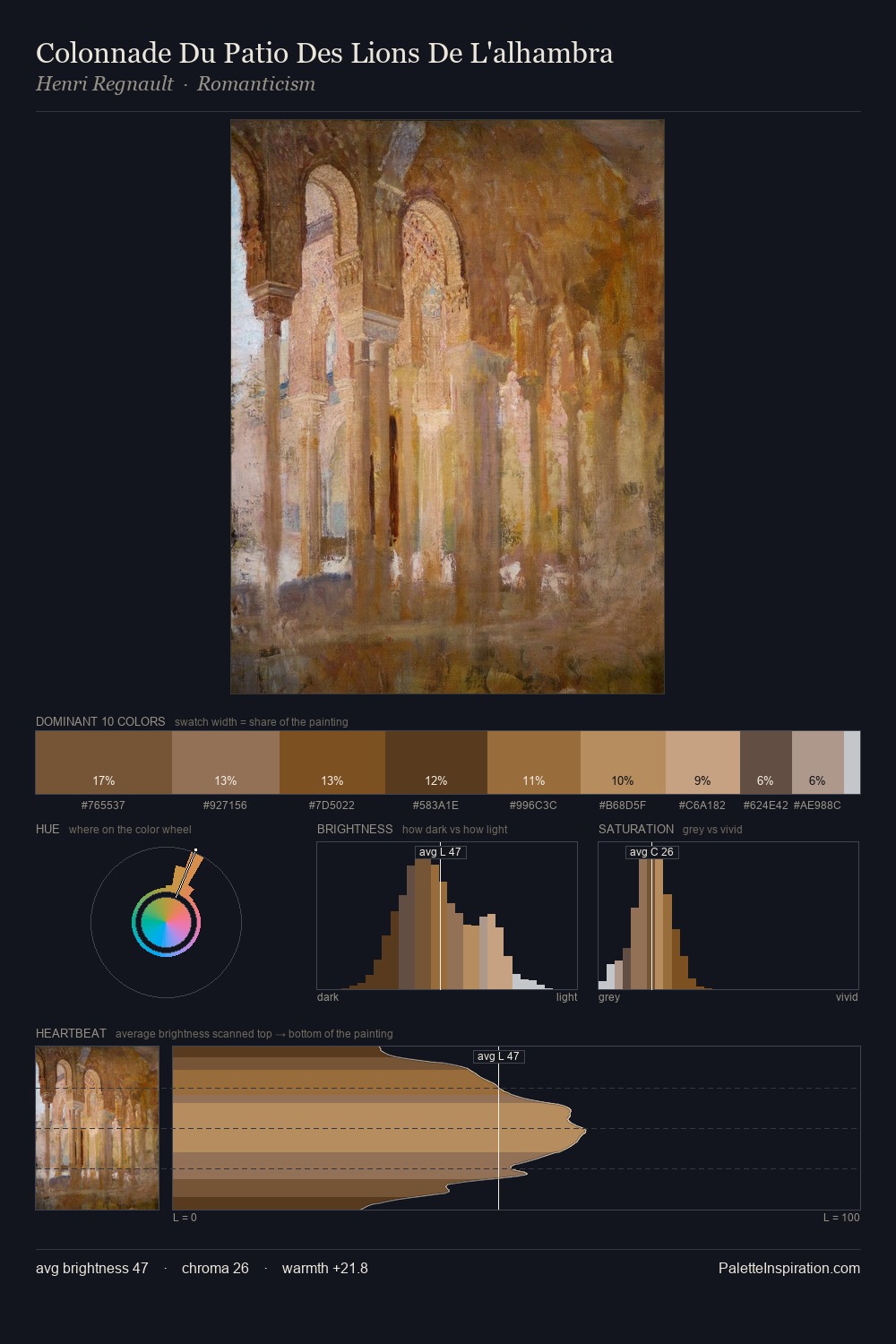Open the PaletteInspiration.com link

tap(789, 1268)
